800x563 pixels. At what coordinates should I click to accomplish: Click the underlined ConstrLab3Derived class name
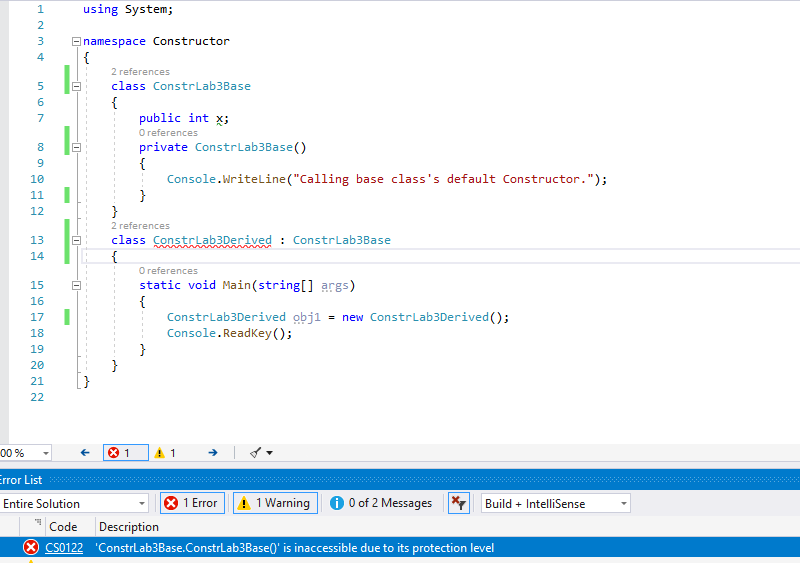(x=212, y=240)
